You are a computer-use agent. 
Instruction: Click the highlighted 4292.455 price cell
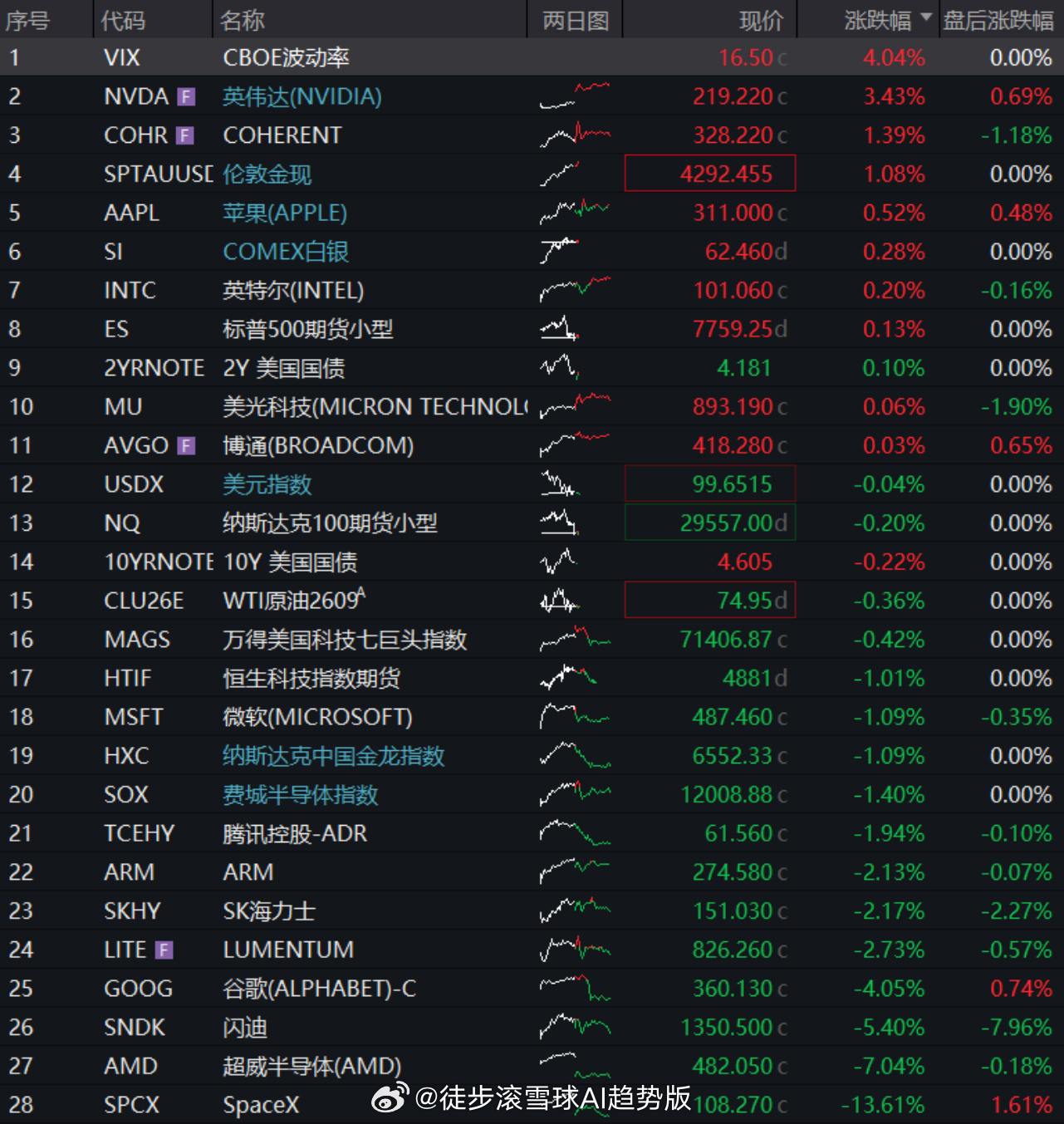(x=710, y=174)
